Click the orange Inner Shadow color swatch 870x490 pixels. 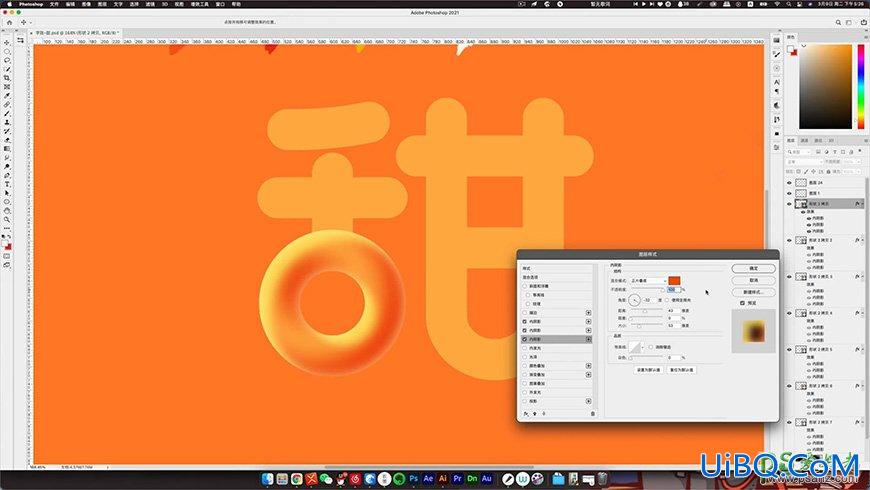pos(674,281)
